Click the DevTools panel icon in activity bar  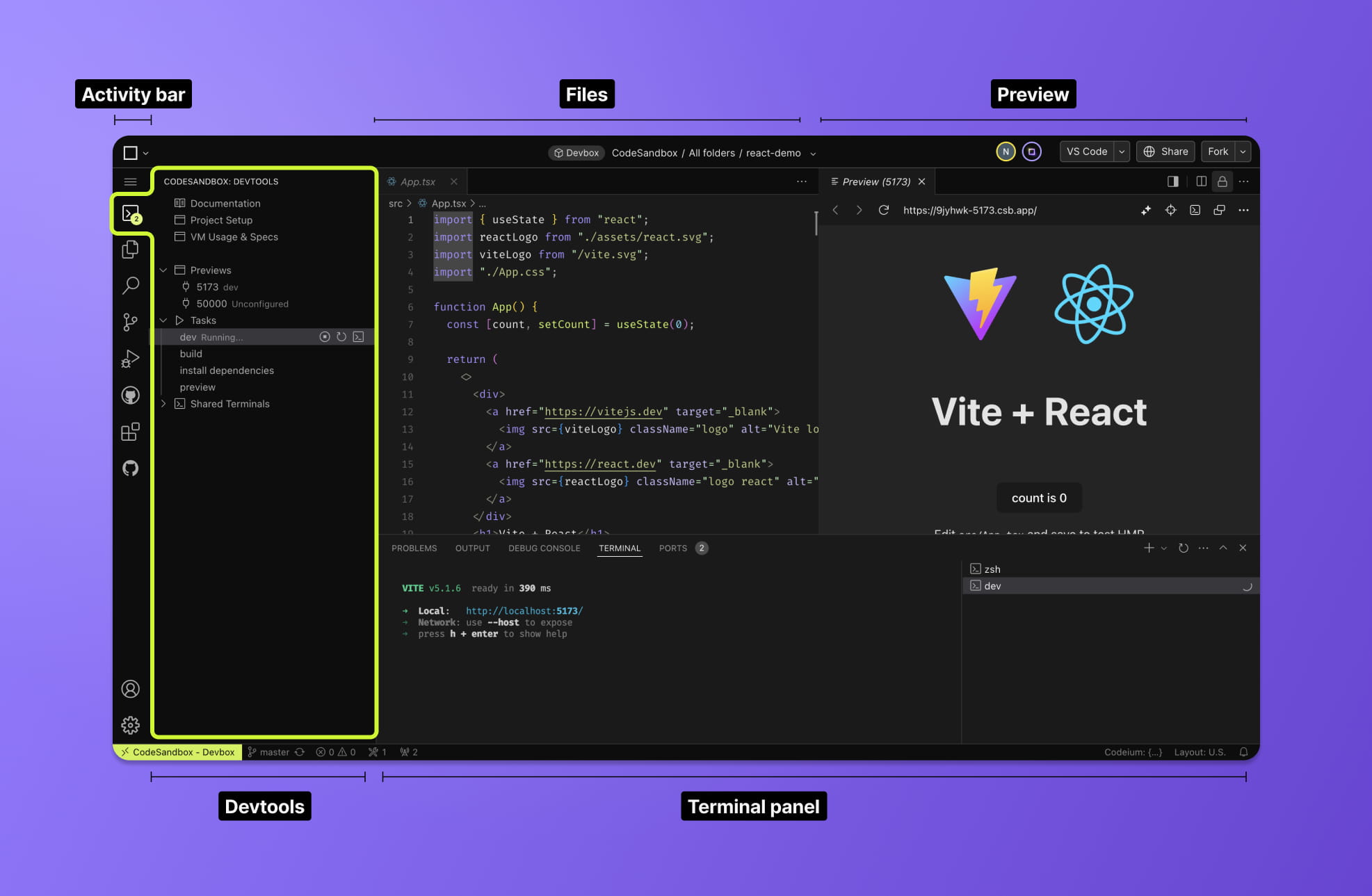click(131, 214)
